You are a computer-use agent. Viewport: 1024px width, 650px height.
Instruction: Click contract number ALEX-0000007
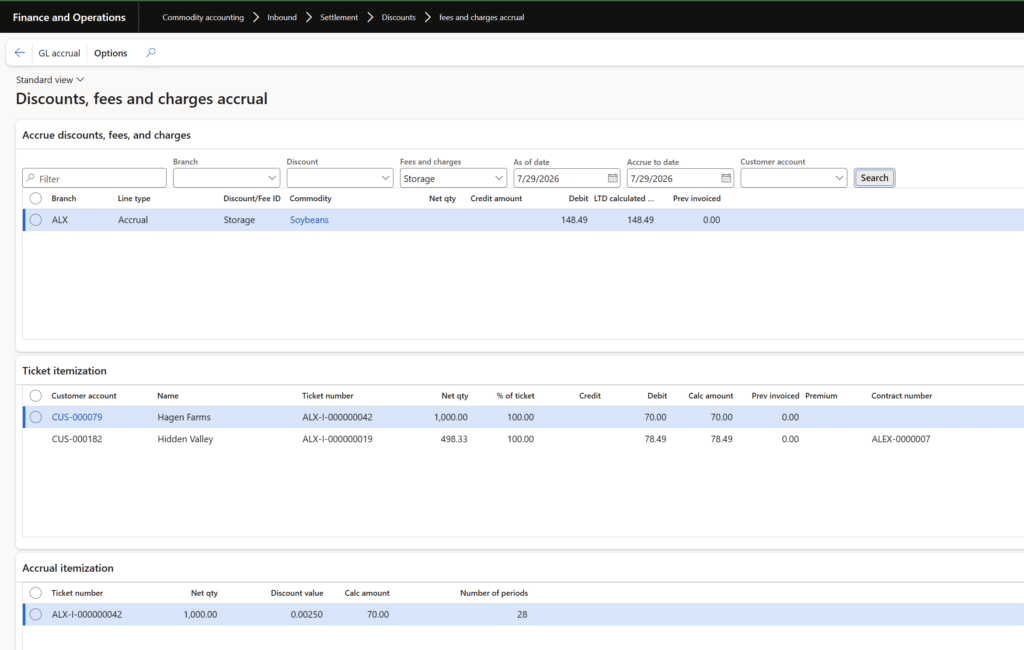(x=901, y=439)
